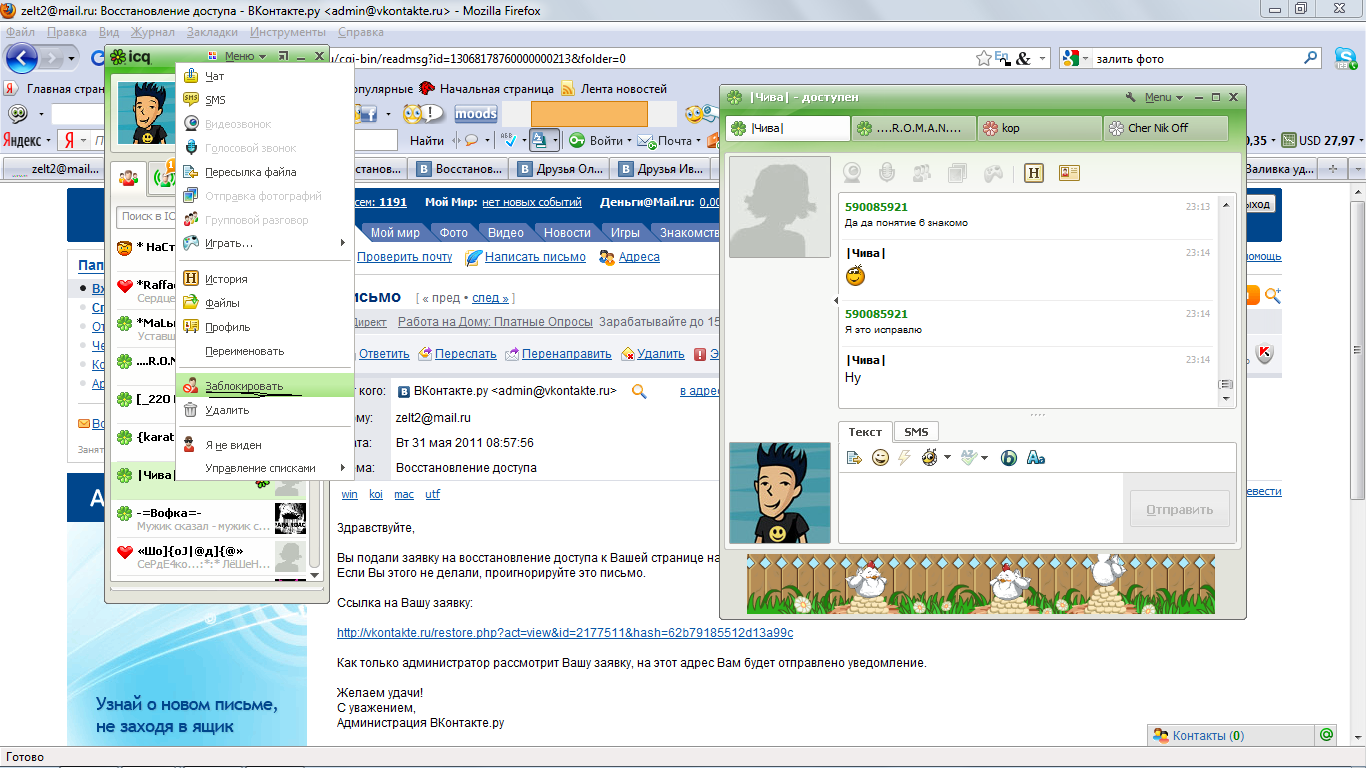This screenshot has width=1366, height=768.
Task: Click the send file icon in message toolbar
Action: (x=854, y=458)
